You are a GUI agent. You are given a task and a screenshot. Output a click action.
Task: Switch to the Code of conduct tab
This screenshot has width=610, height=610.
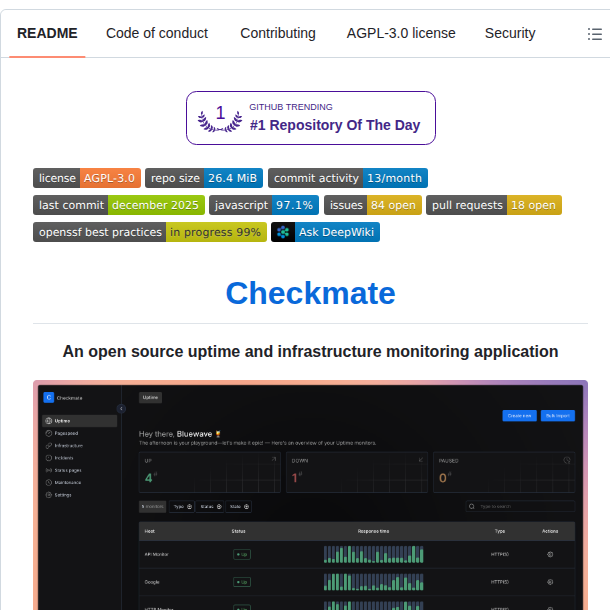click(x=157, y=33)
